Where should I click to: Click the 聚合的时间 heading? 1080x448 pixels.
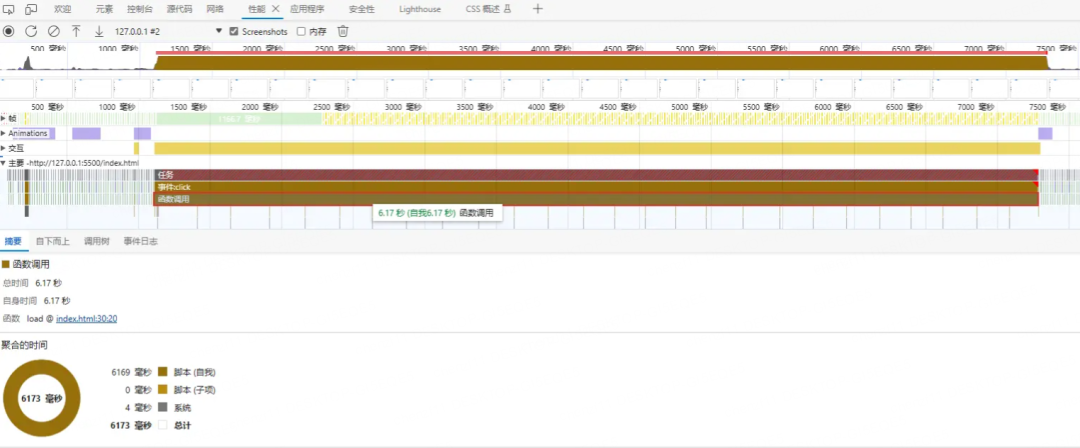coord(25,345)
